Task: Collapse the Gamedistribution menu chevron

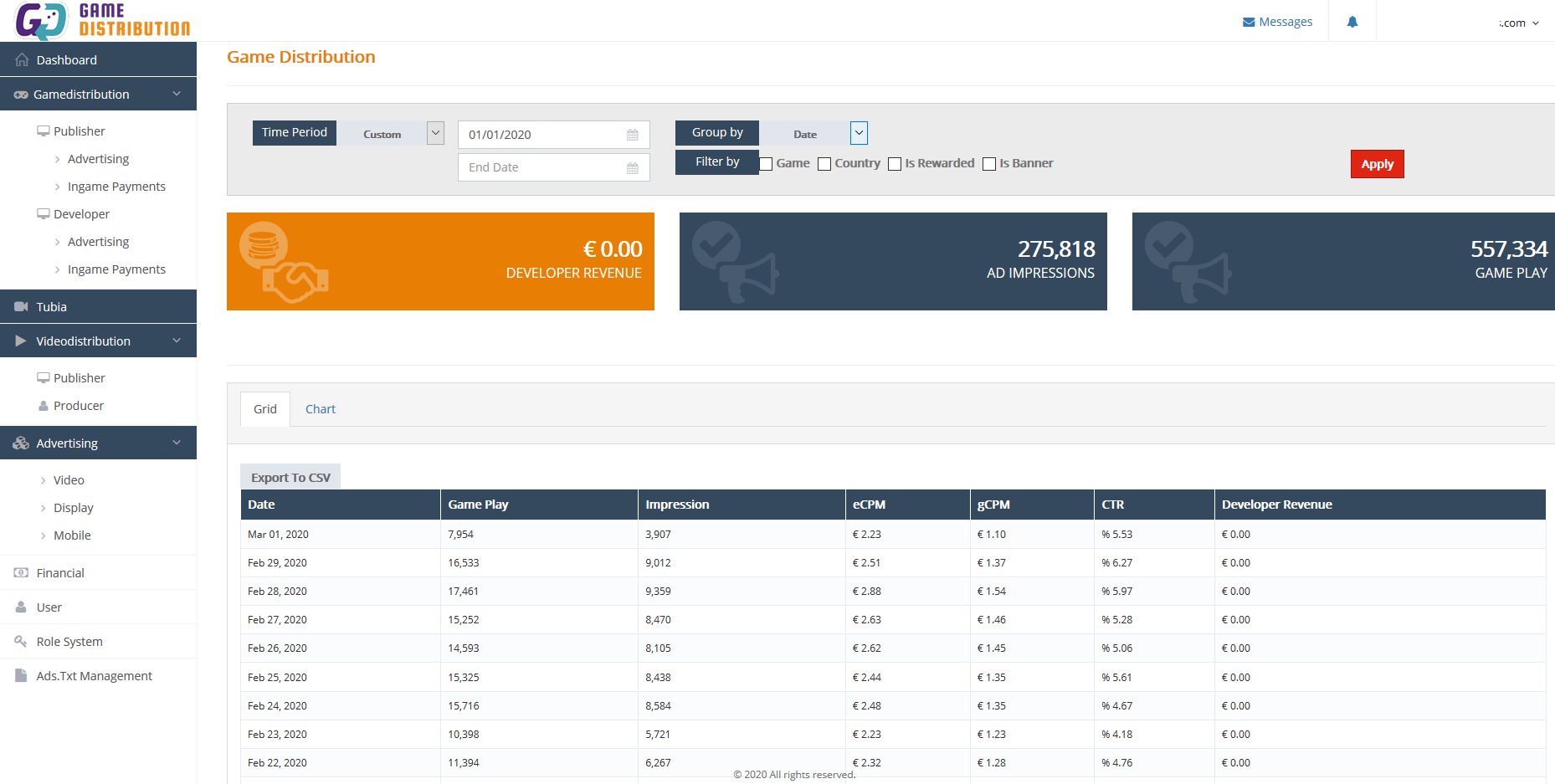Action: coord(177,95)
